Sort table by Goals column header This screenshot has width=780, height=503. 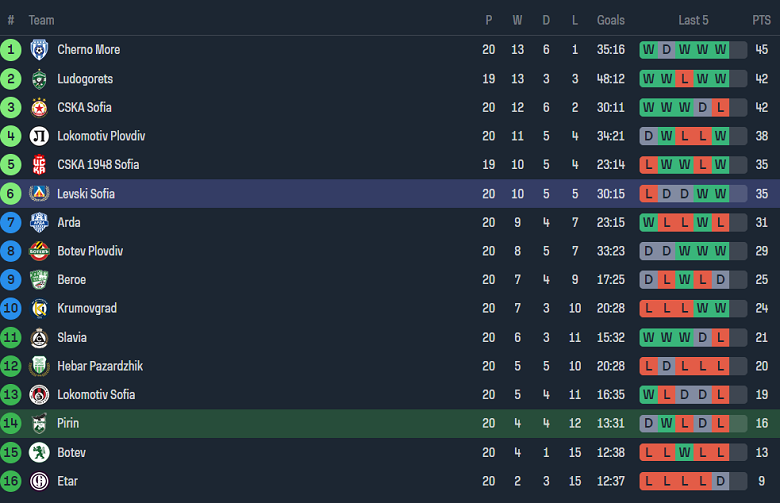coord(610,20)
